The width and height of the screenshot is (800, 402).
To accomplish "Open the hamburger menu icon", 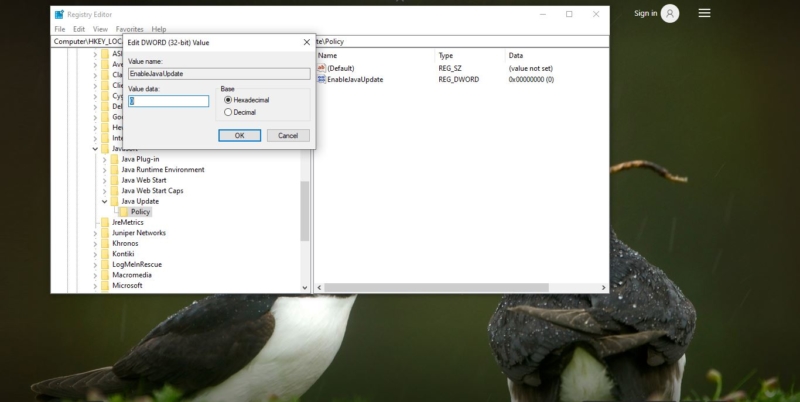I will [704, 13].
